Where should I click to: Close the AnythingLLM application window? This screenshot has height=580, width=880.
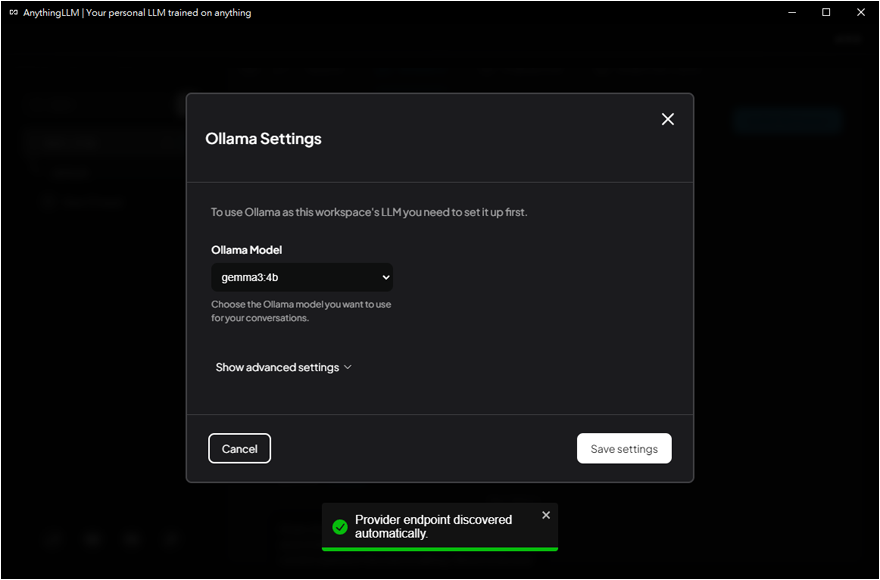861,13
